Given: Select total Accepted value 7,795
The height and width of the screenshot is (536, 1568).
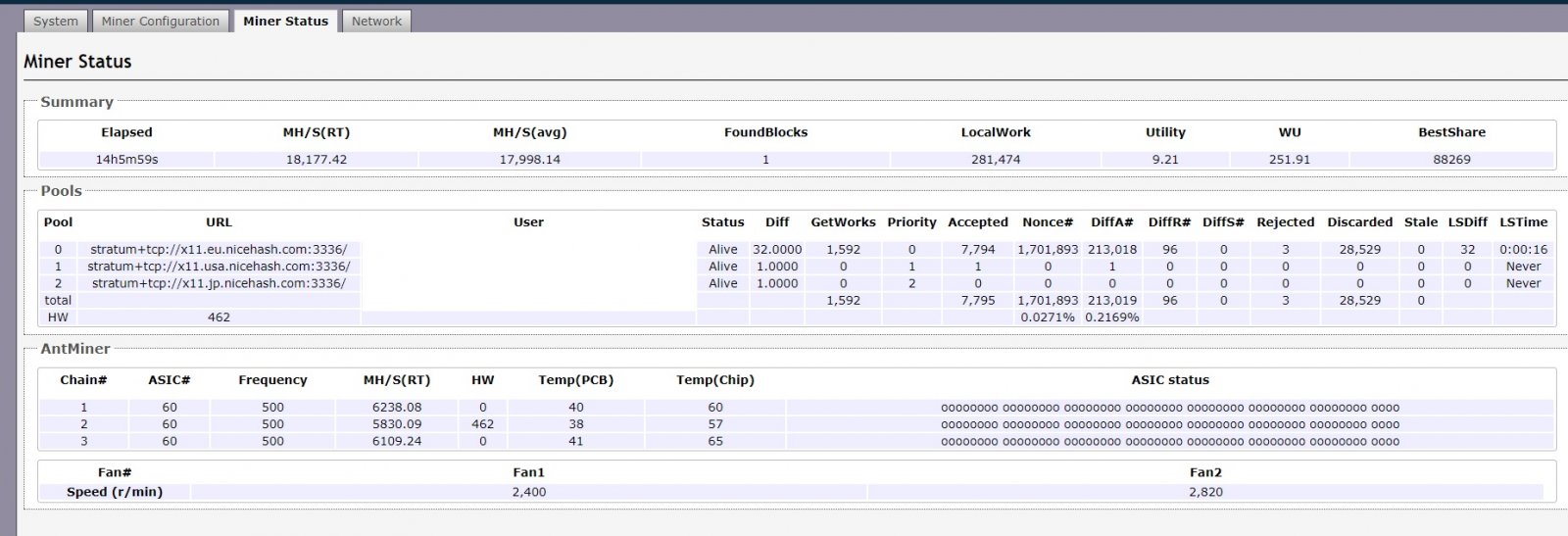Looking at the screenshot, I should point(978,300).
